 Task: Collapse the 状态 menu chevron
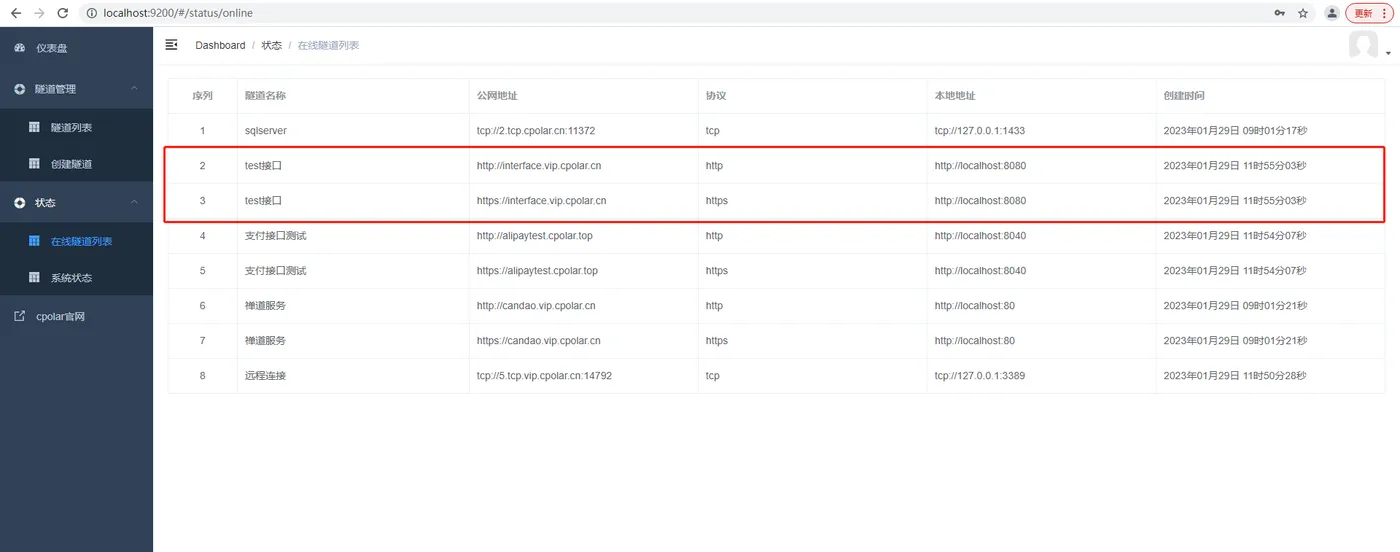(x=134, y=203)
